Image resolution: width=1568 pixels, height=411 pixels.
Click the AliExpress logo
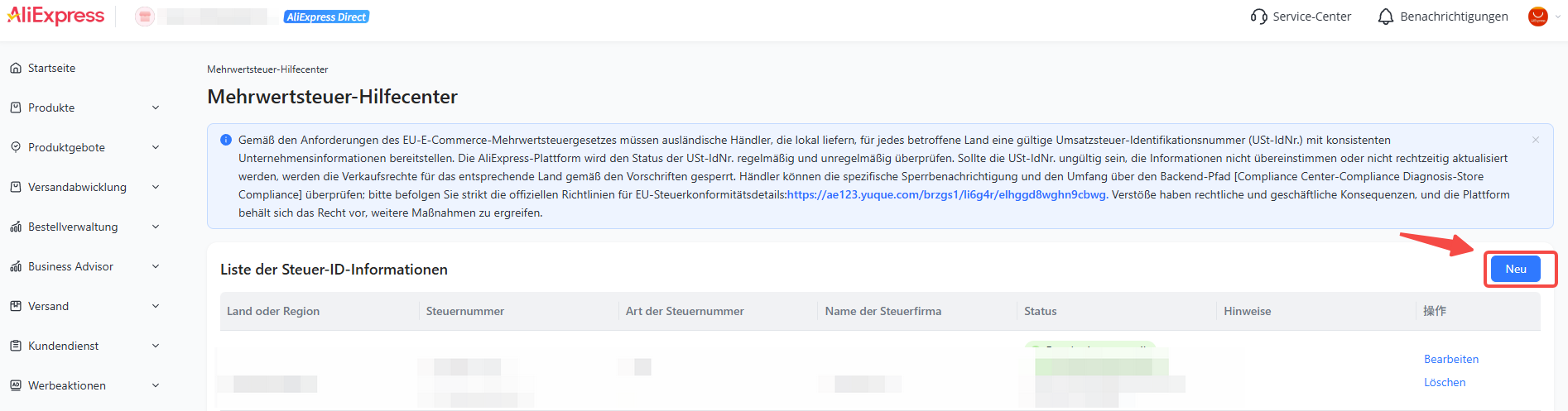(x=55, y=16)
